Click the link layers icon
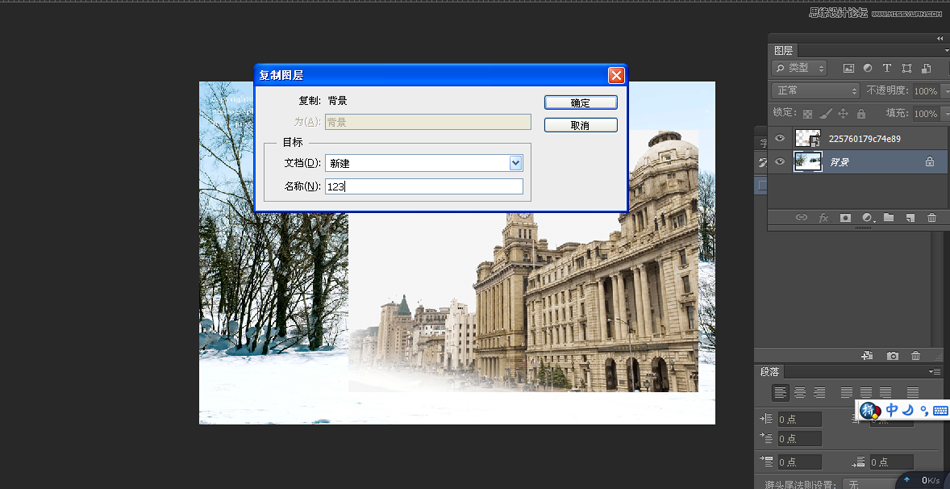The image size is (950, 489). [801, 217]
